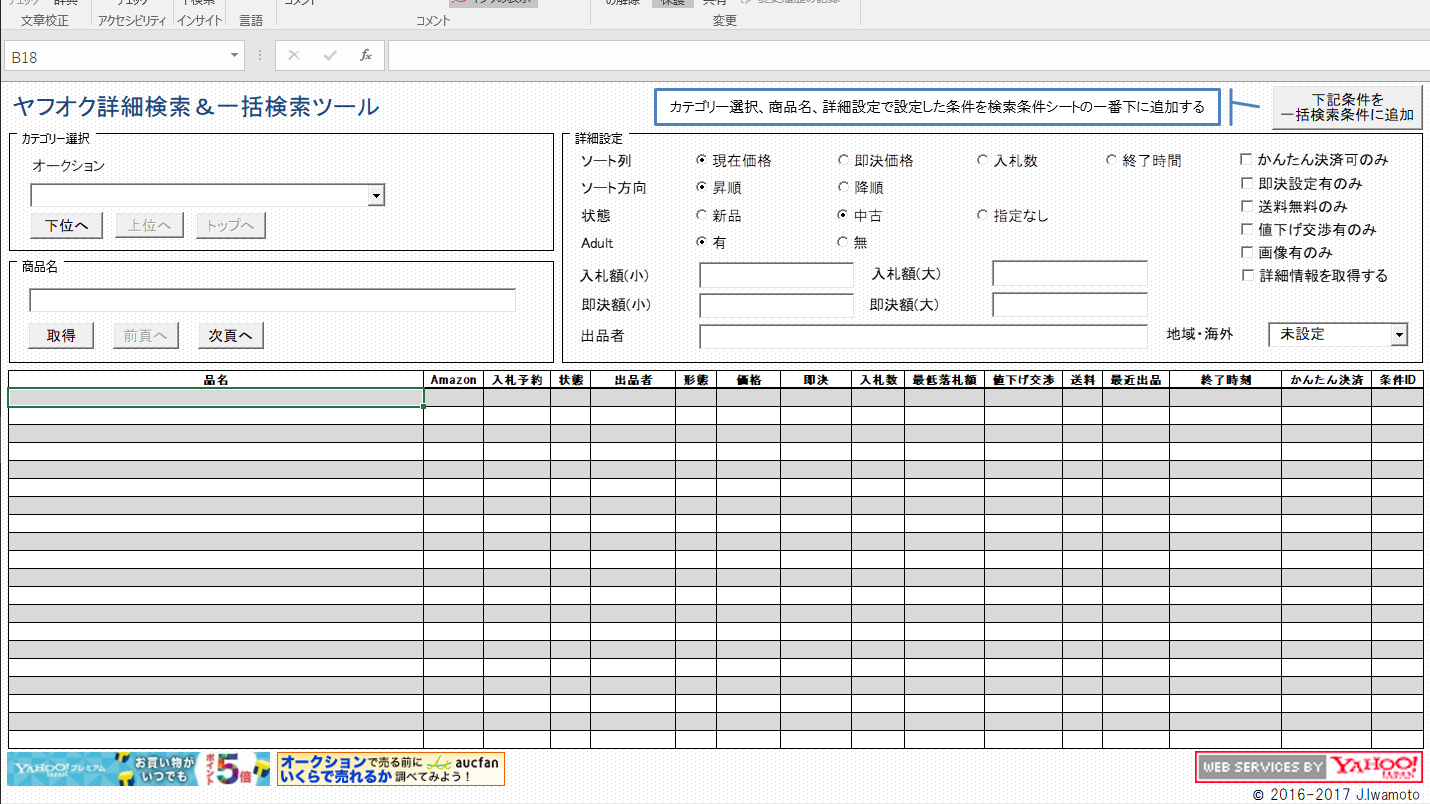Select the 送料 column header cell
Viewport: 1430px width, 804px height.
[1082, 380]
